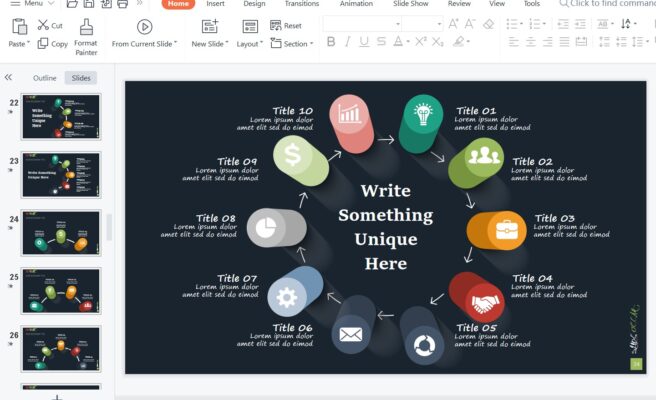The image size is (656, 400).
Task: Go to the Slide Show tab
Action: 410,3
